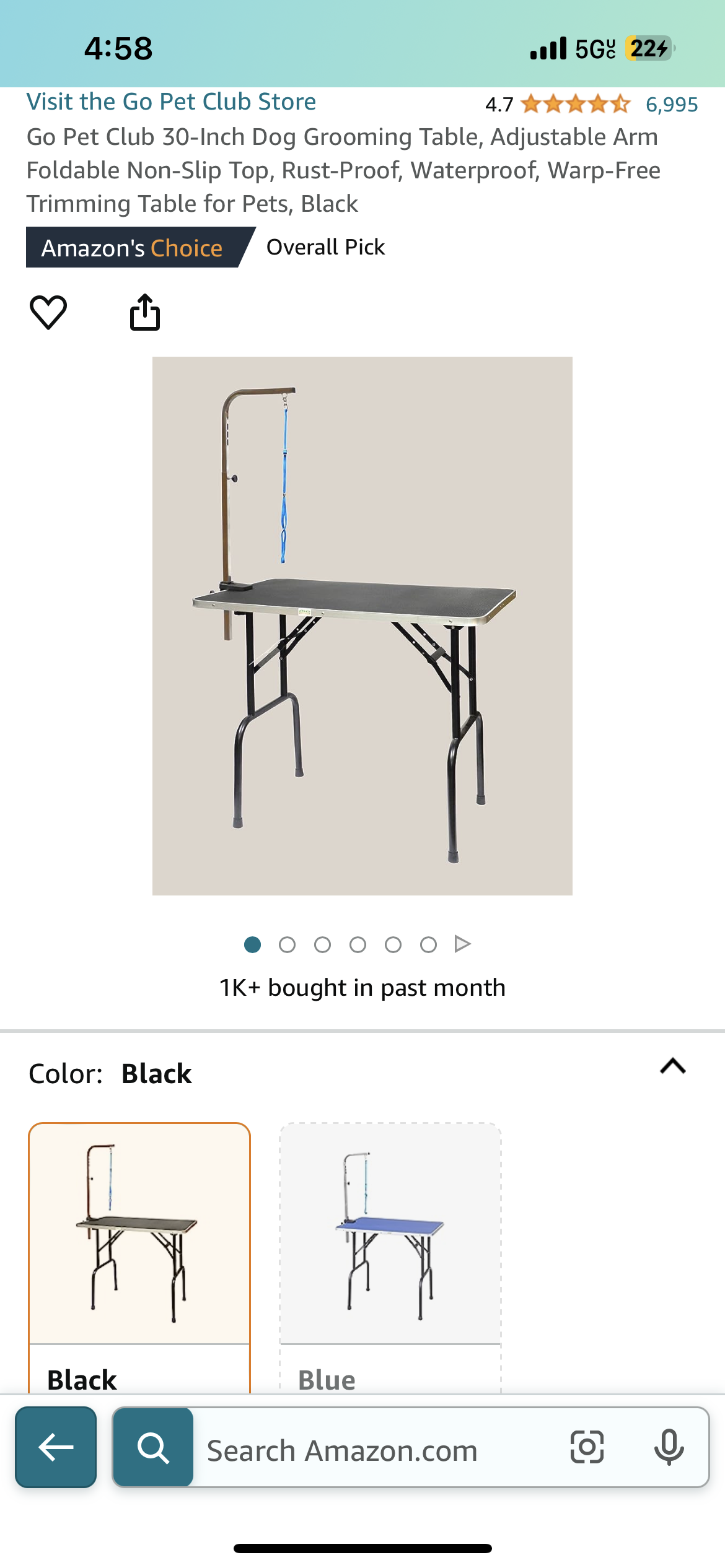Go to second image carousel dot
Viewport: 725px width, 1568px height.
coord(287,944)
